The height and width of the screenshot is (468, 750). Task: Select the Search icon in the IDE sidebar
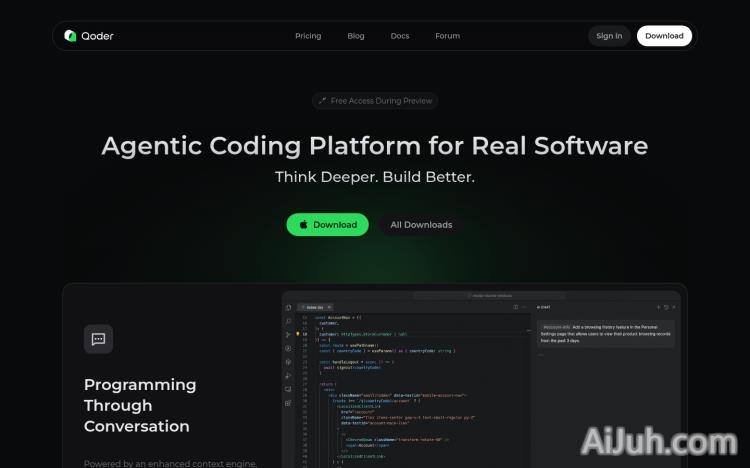pos(288,321)
